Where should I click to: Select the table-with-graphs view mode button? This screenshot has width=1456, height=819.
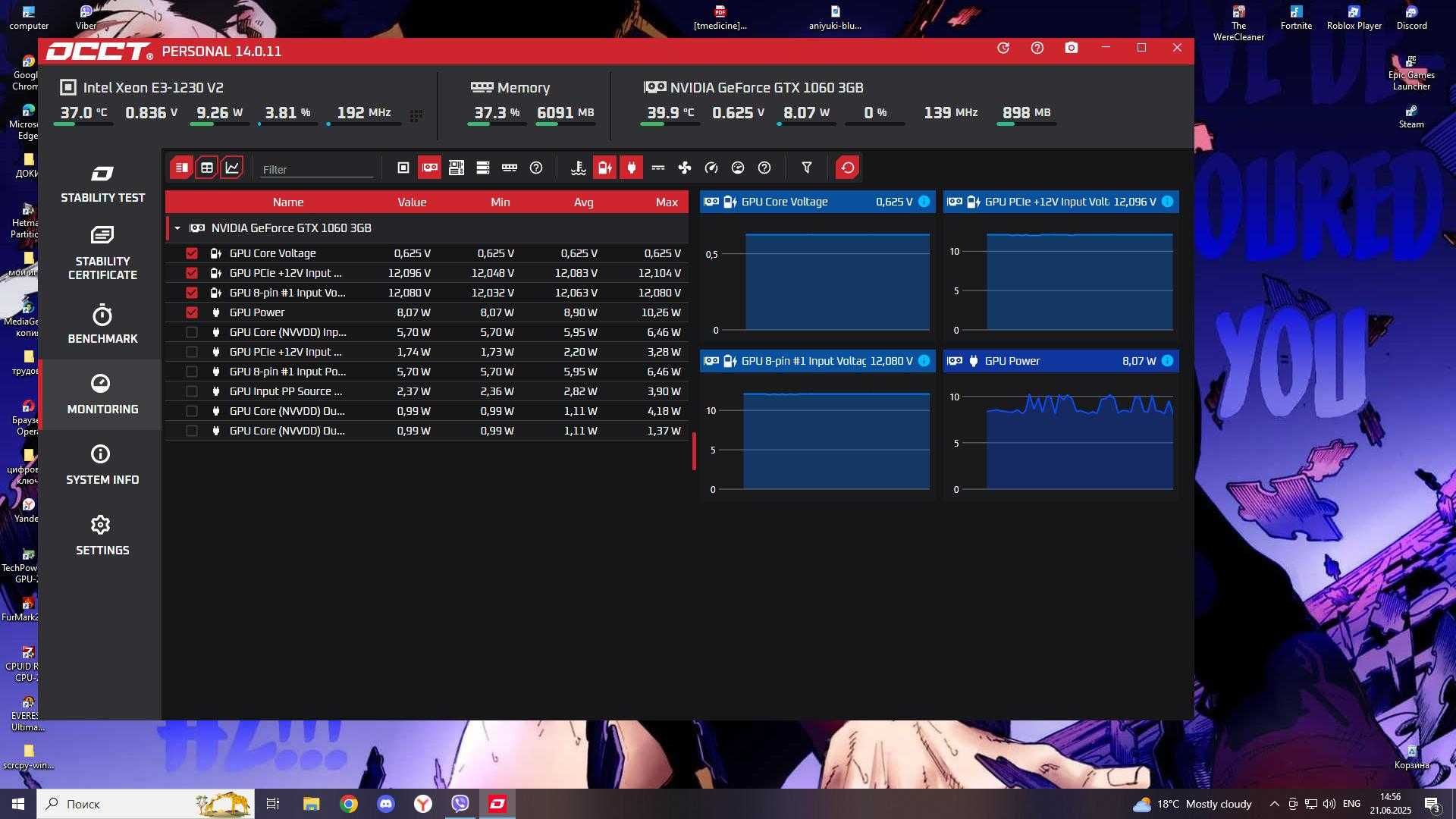181,168
